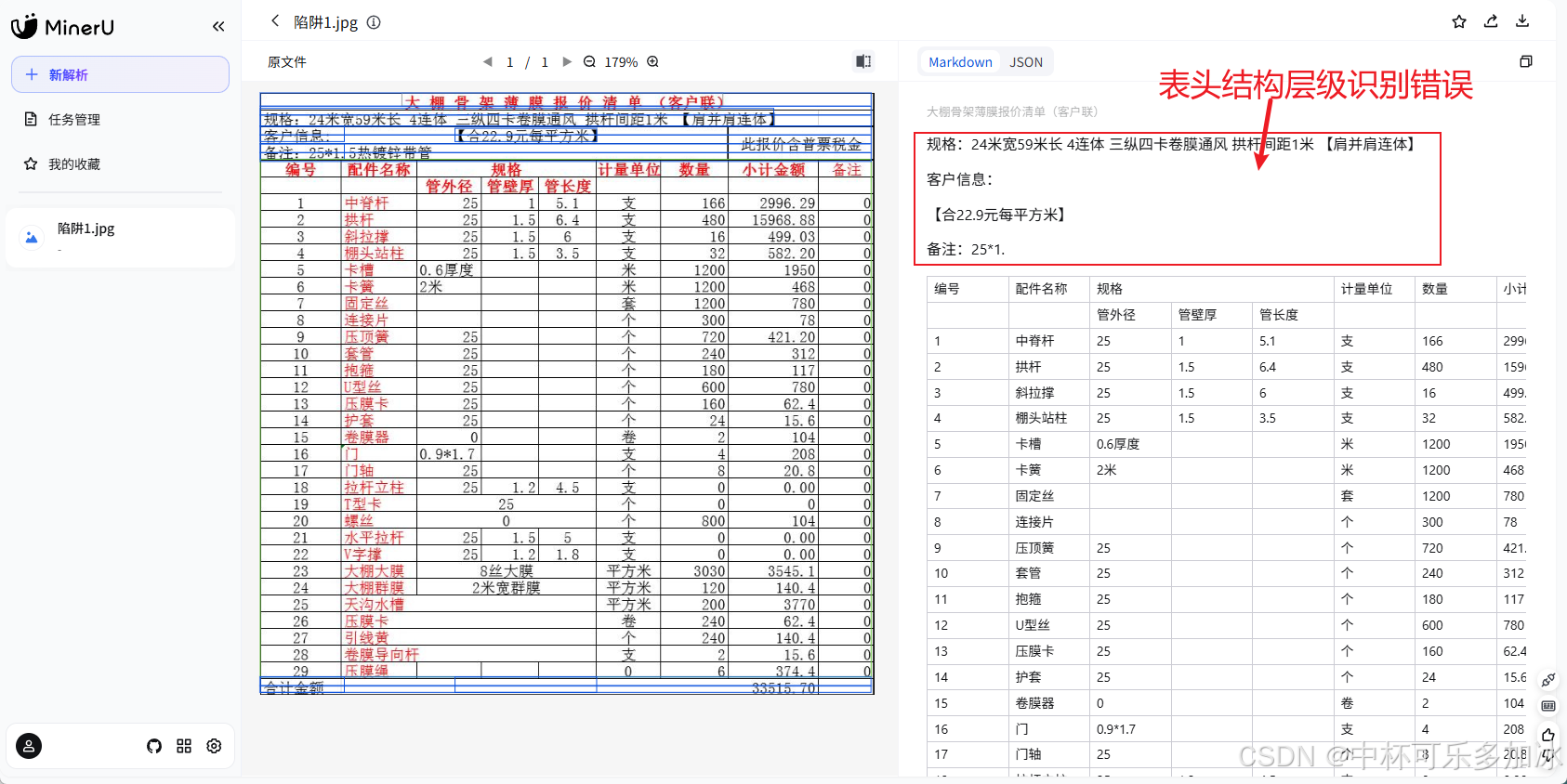Click the image thumbnail icon of 陷阱1.jpg
Screen dimensions: 1567x784
click(32, 238)
